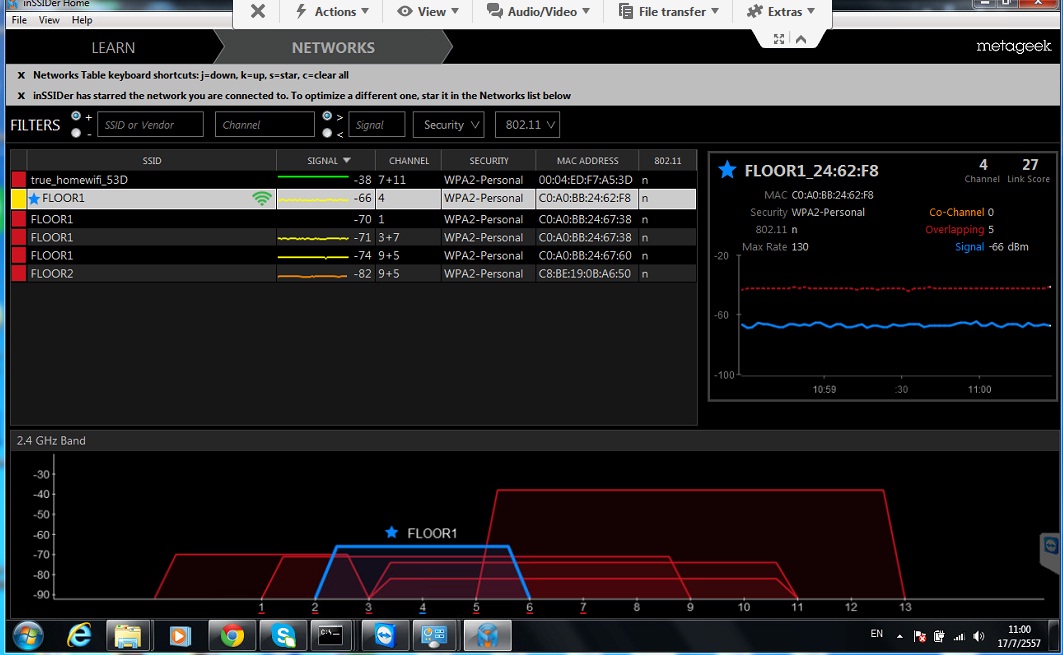1063x655 pixels.
Task: Open Windows Media Player from taskbar
Action: coord(179,636)
